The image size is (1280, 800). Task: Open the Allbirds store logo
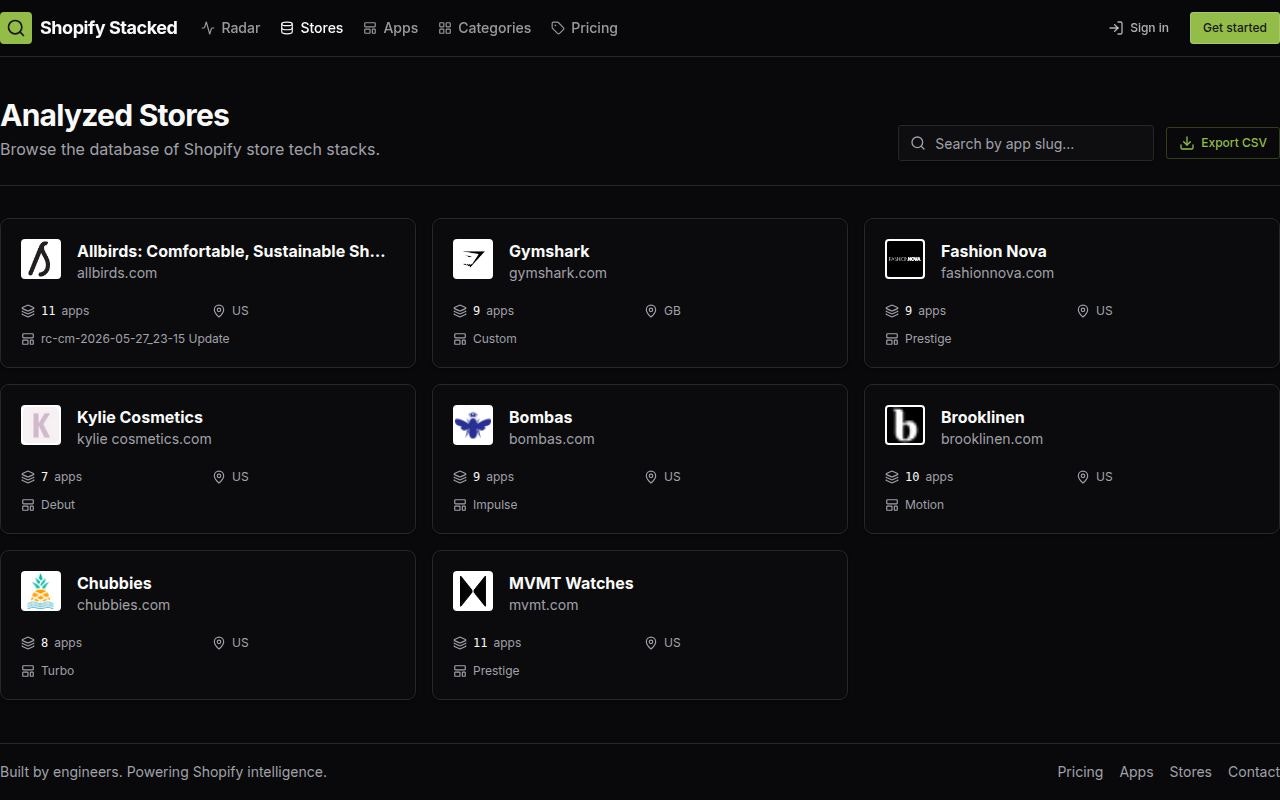tap(41, 259)
